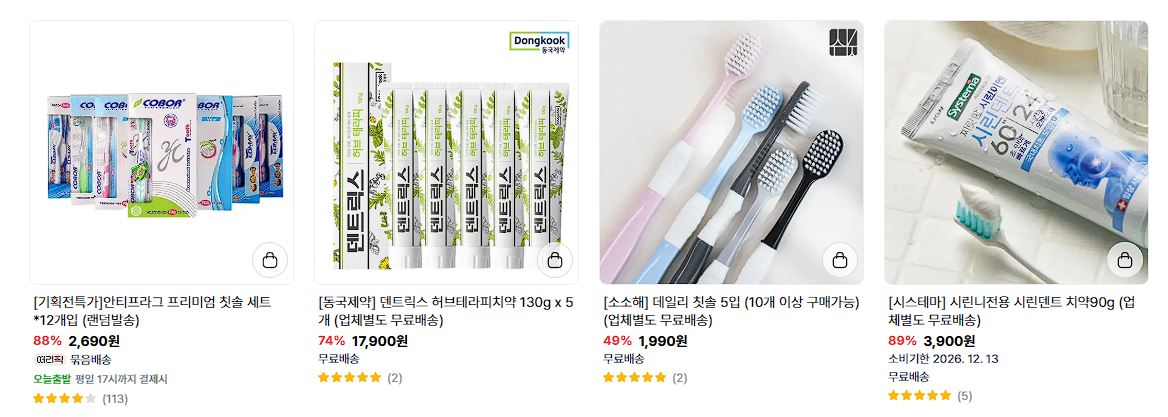The image size is (1168, 417).
Task: Click the 오늘출발 shipping label
Action: (52, 379)
